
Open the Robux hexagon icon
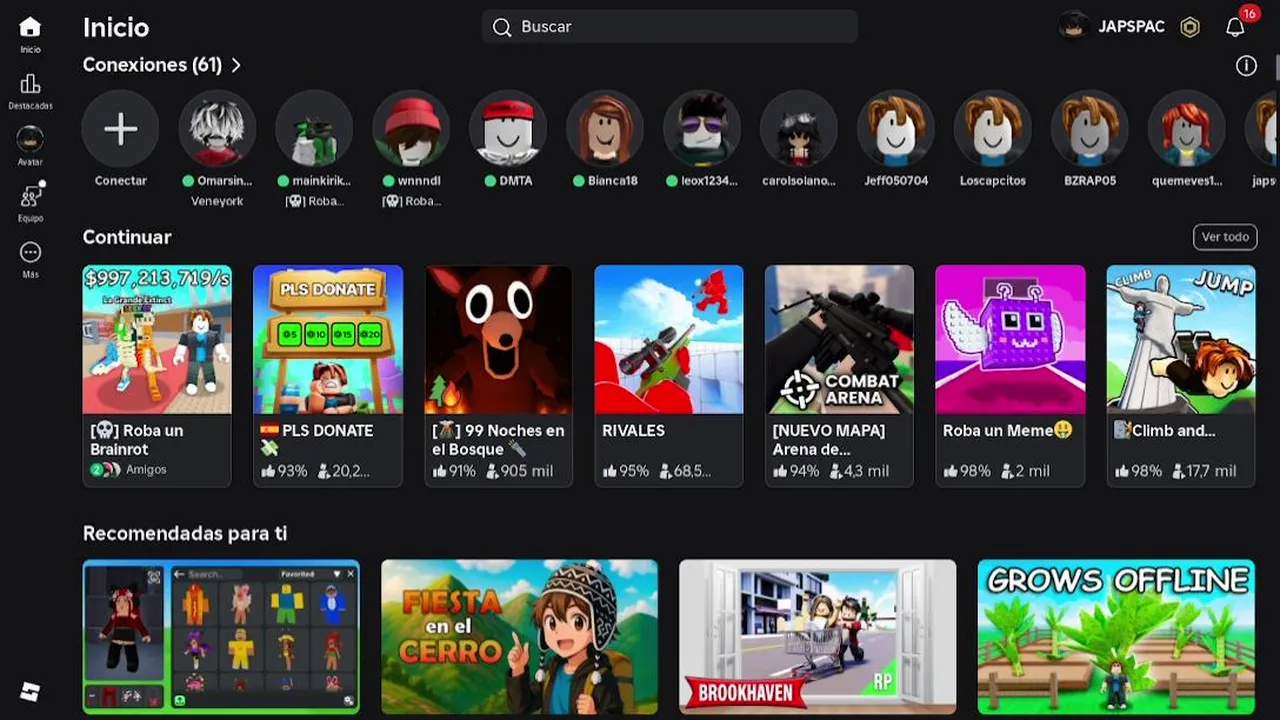1190,27
